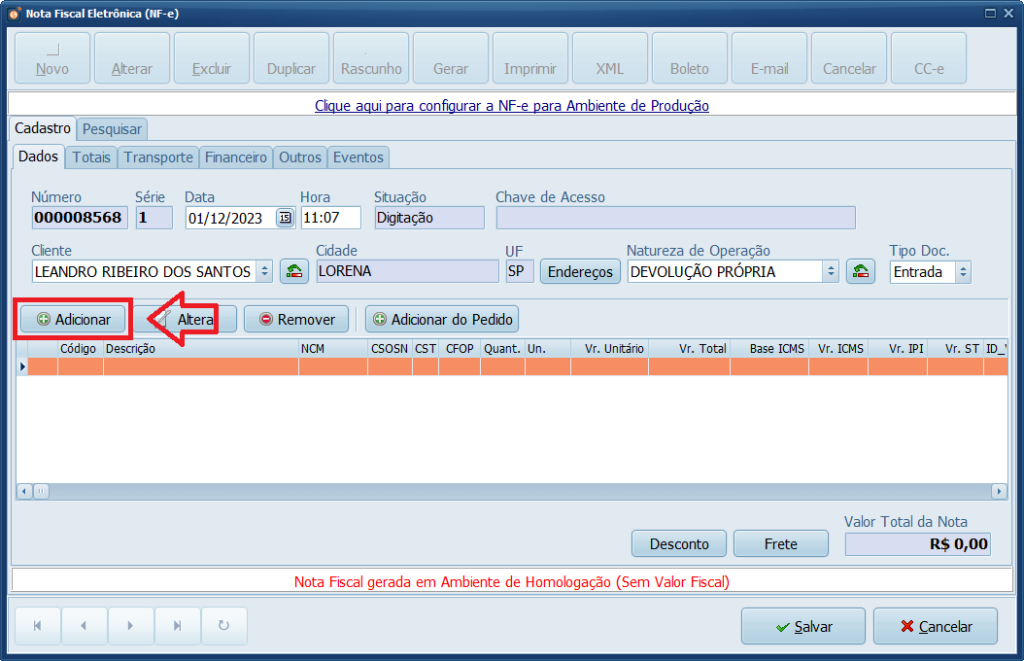Click Adicionar do Pedido button
Image resolution: width=1024 pixels, height=661 pixels.
[x=442, y=319]
